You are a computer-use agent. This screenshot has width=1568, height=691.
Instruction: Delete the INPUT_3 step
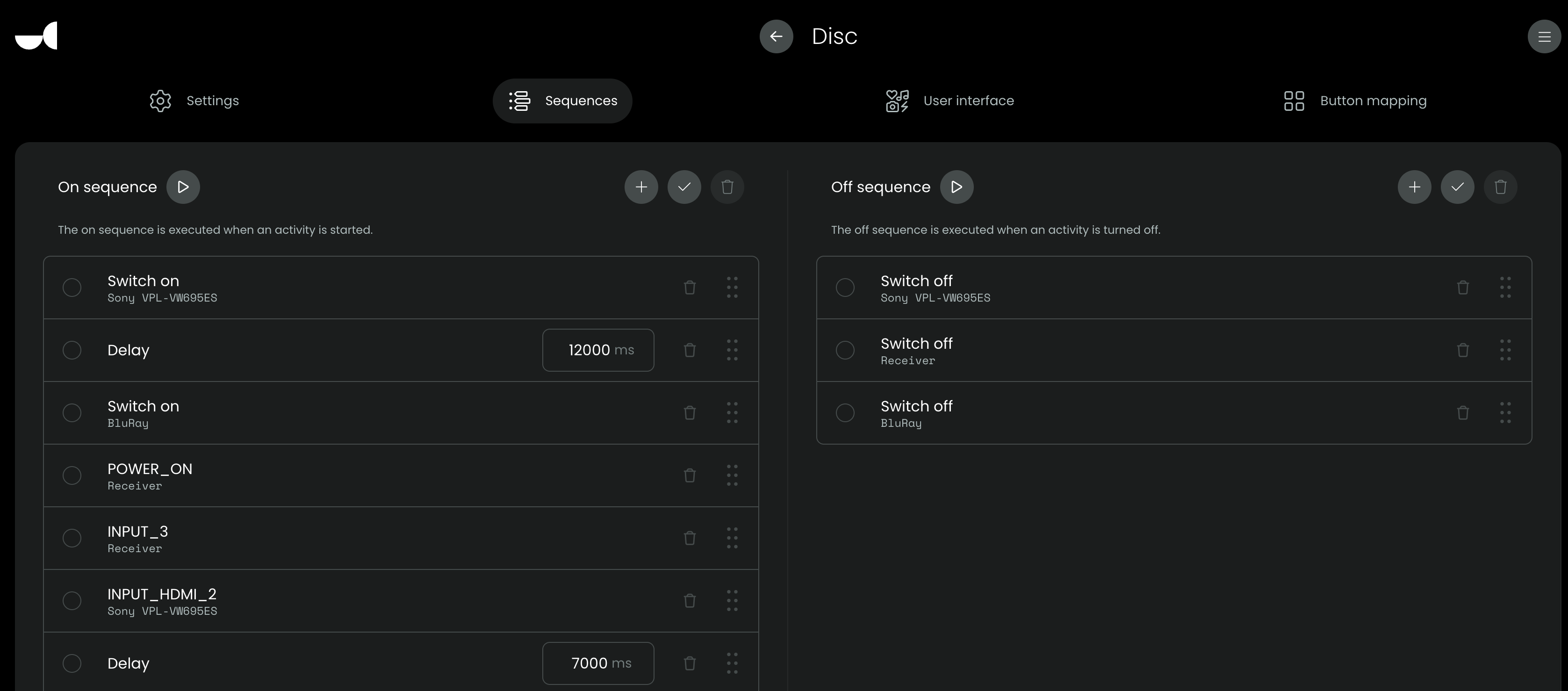(x=690, y=538)
